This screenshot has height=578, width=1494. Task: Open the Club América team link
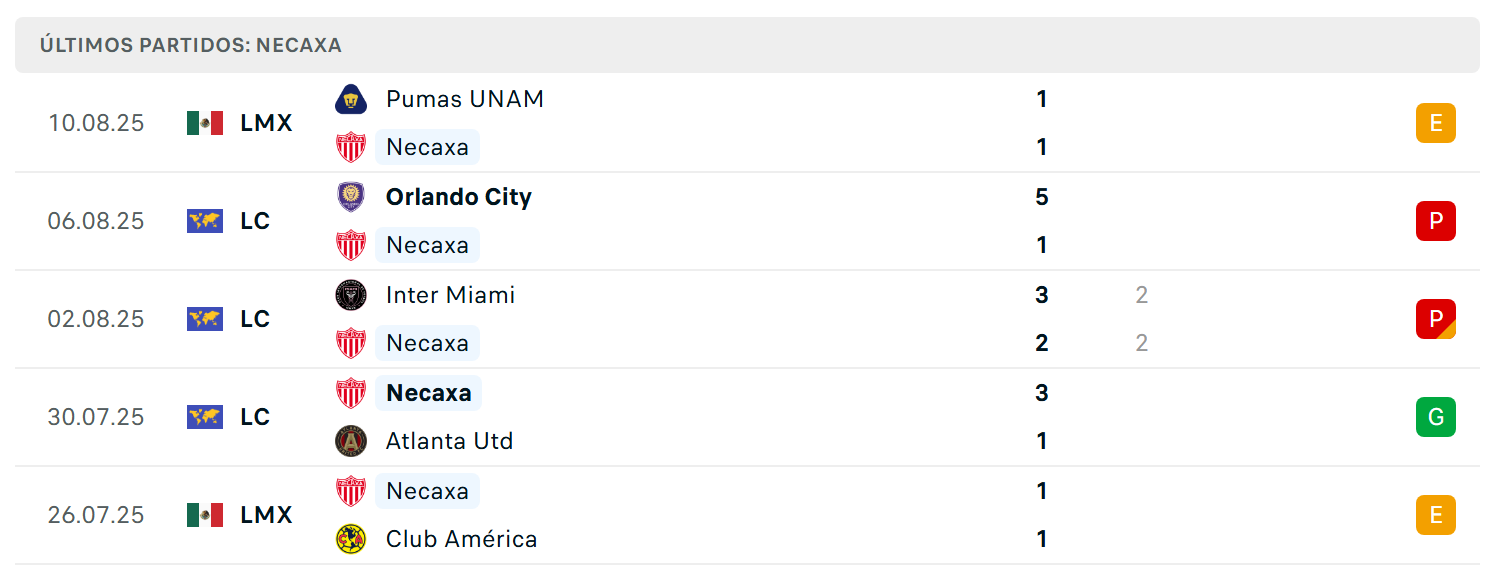click(x=462, y=539)
